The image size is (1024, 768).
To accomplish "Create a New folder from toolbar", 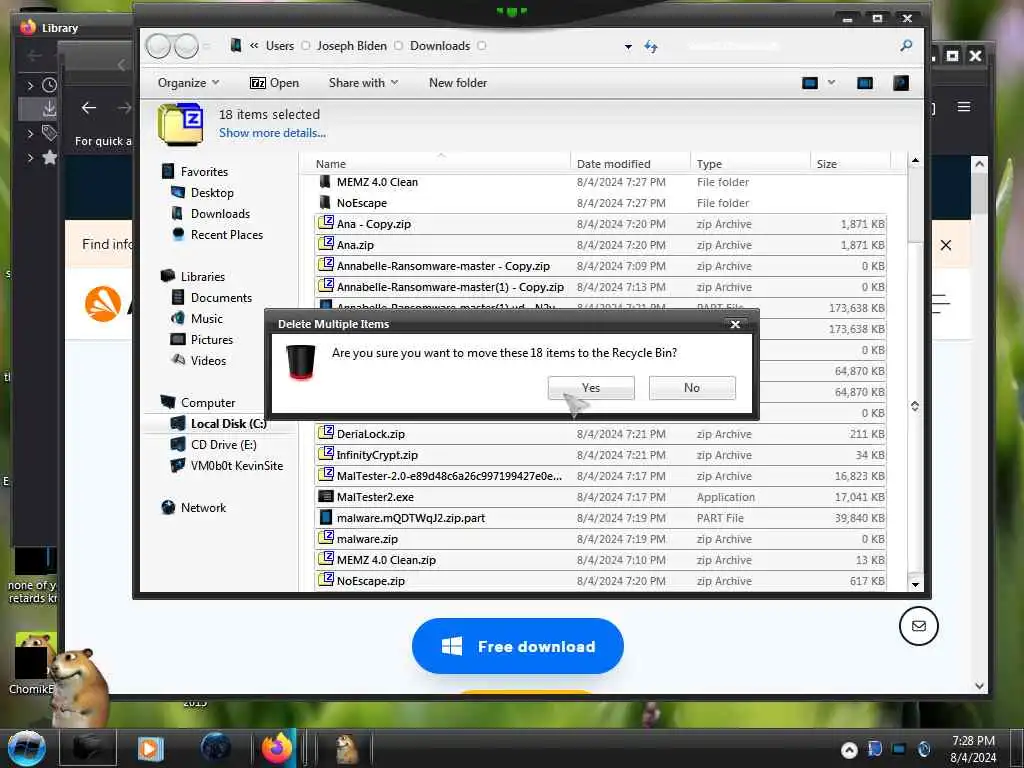I will [x=458, y=83].
